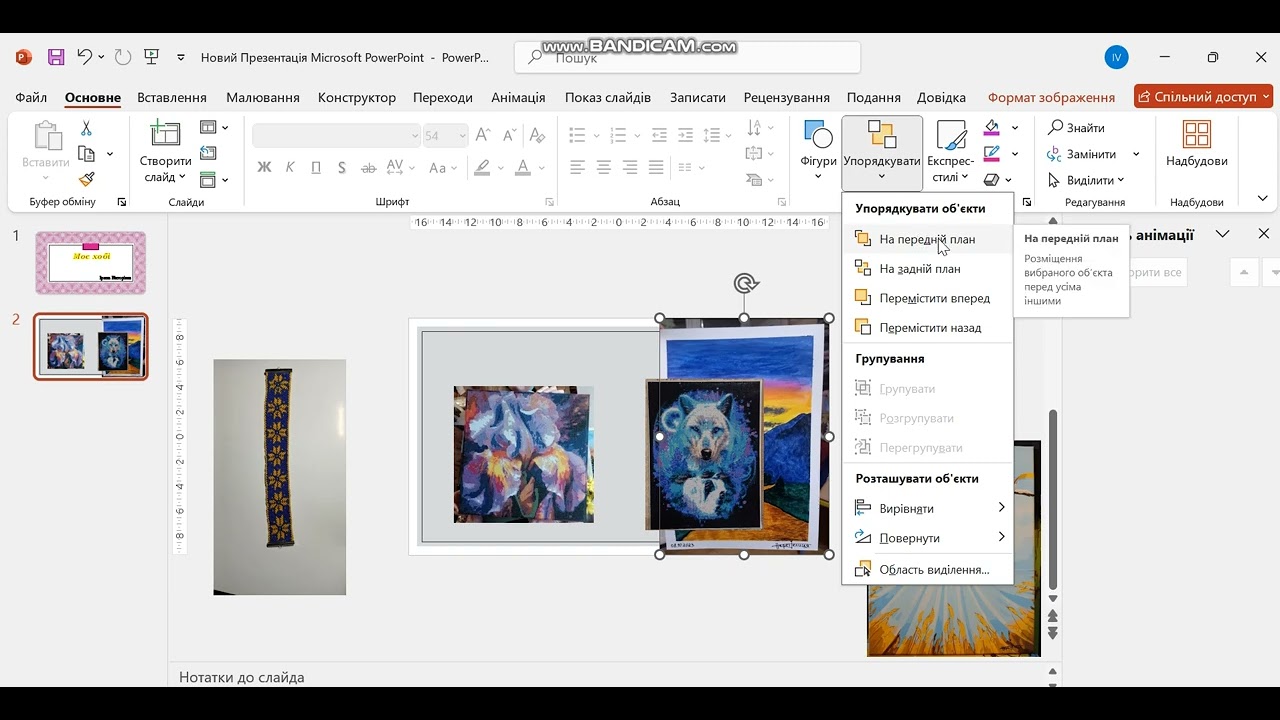The width and height of the screenshot is (1280, 720).
Task: Click the Фігури shapes icon
Action: [818, 136]
